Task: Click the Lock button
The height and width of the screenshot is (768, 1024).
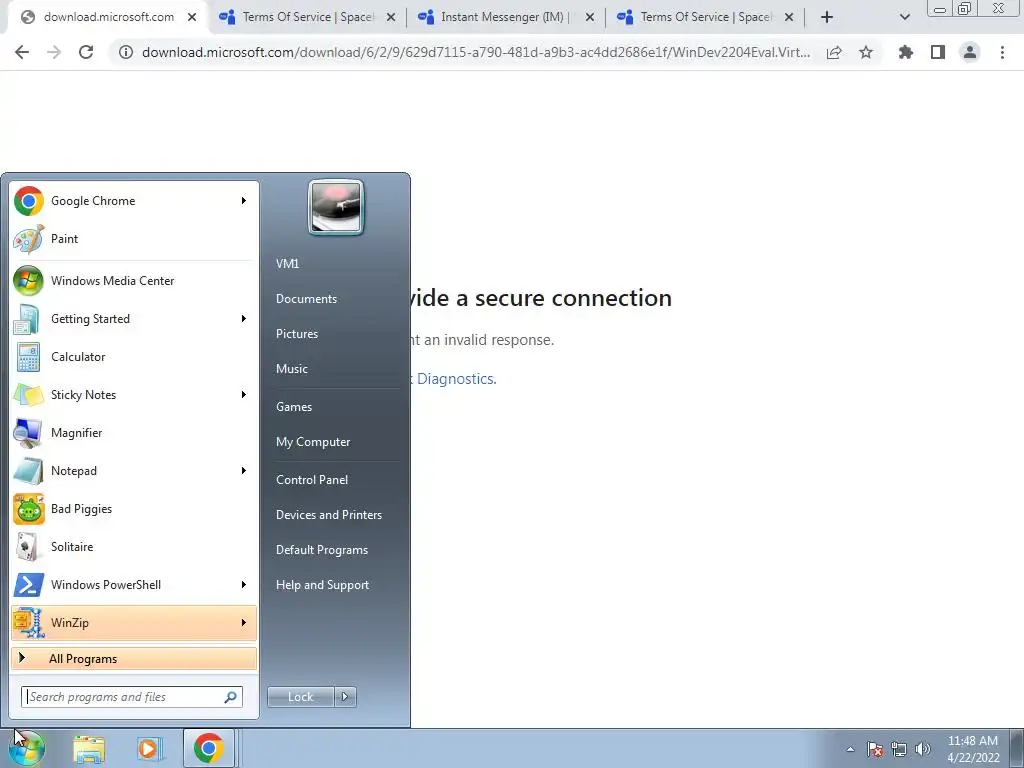Action: point(300,697)
